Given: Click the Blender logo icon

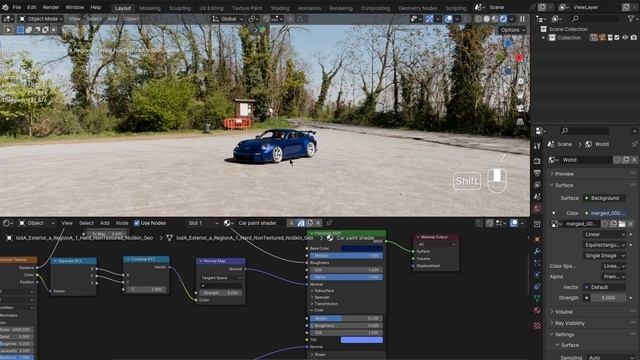Looking at the screenshot, I should [x=5, y=7].
